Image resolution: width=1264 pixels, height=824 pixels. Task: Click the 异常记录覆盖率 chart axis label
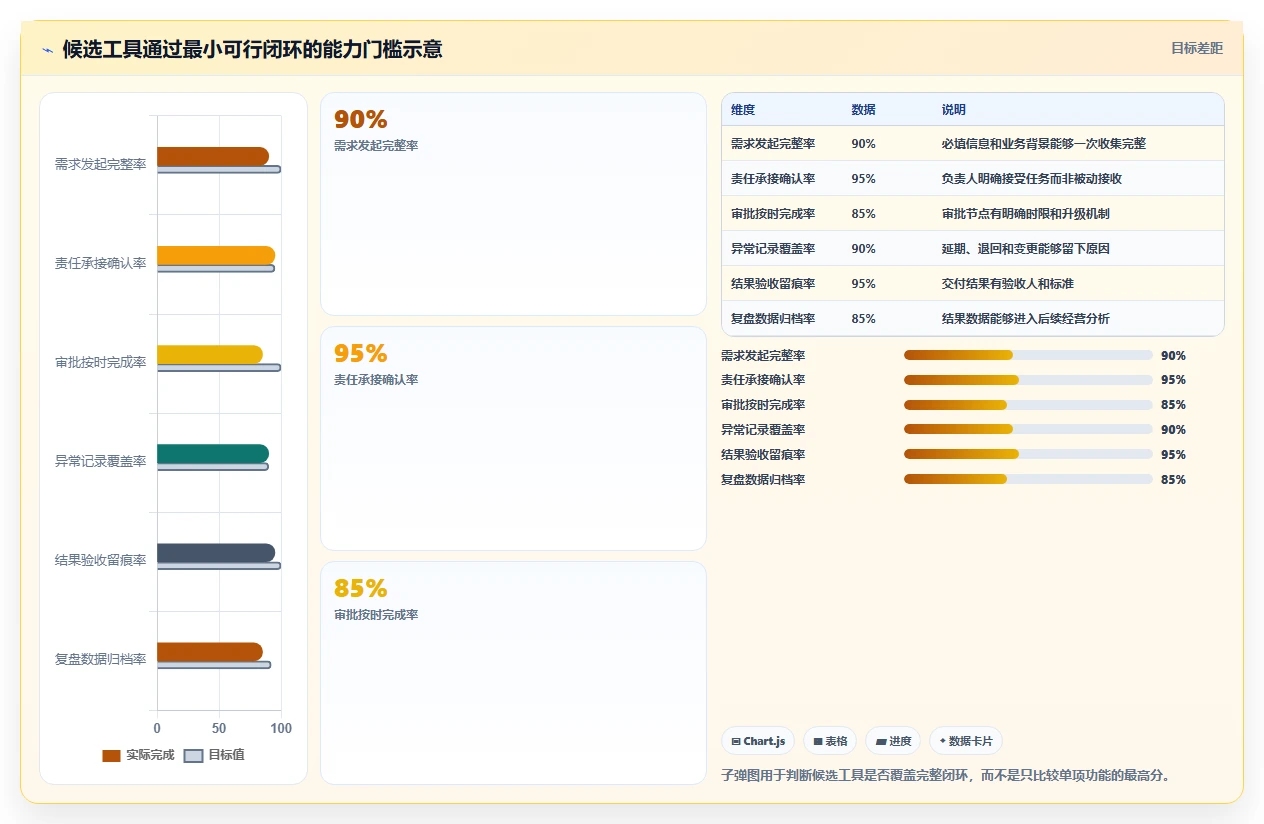pos(100,461)
